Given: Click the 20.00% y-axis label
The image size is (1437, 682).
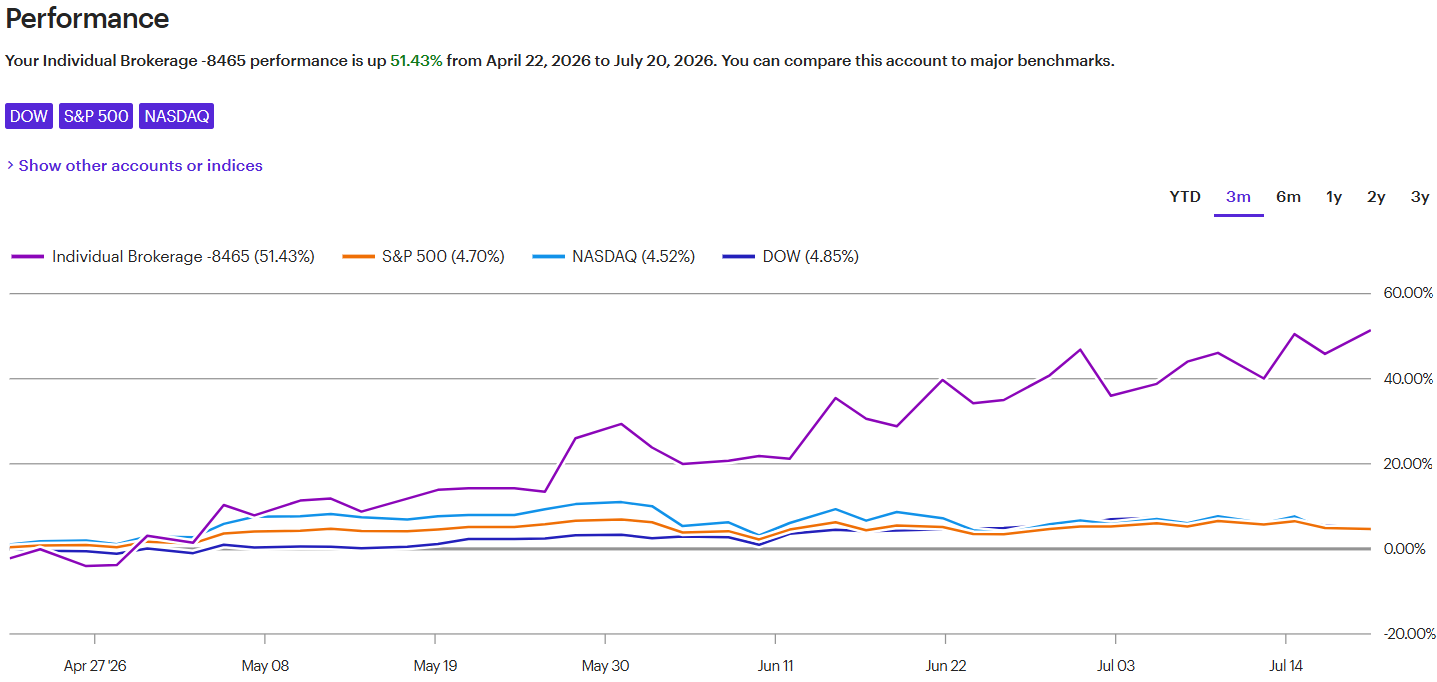Looking at the screenshot, I should 1406,464.
